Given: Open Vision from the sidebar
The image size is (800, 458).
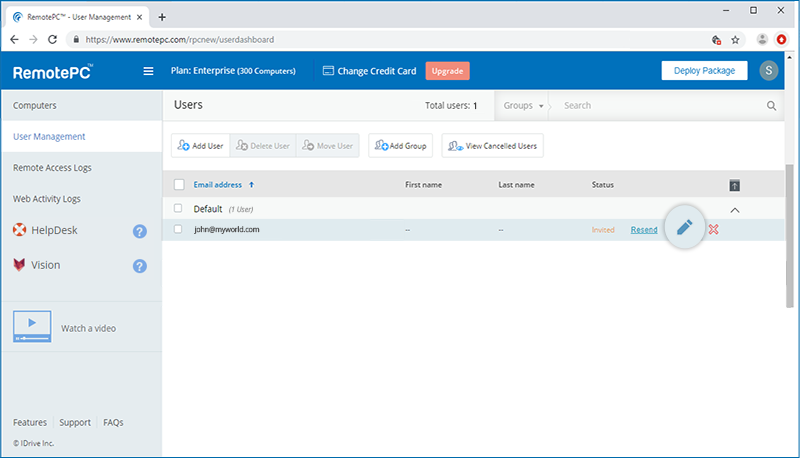Looking at the screenshot, I should (x=45, y=265).
